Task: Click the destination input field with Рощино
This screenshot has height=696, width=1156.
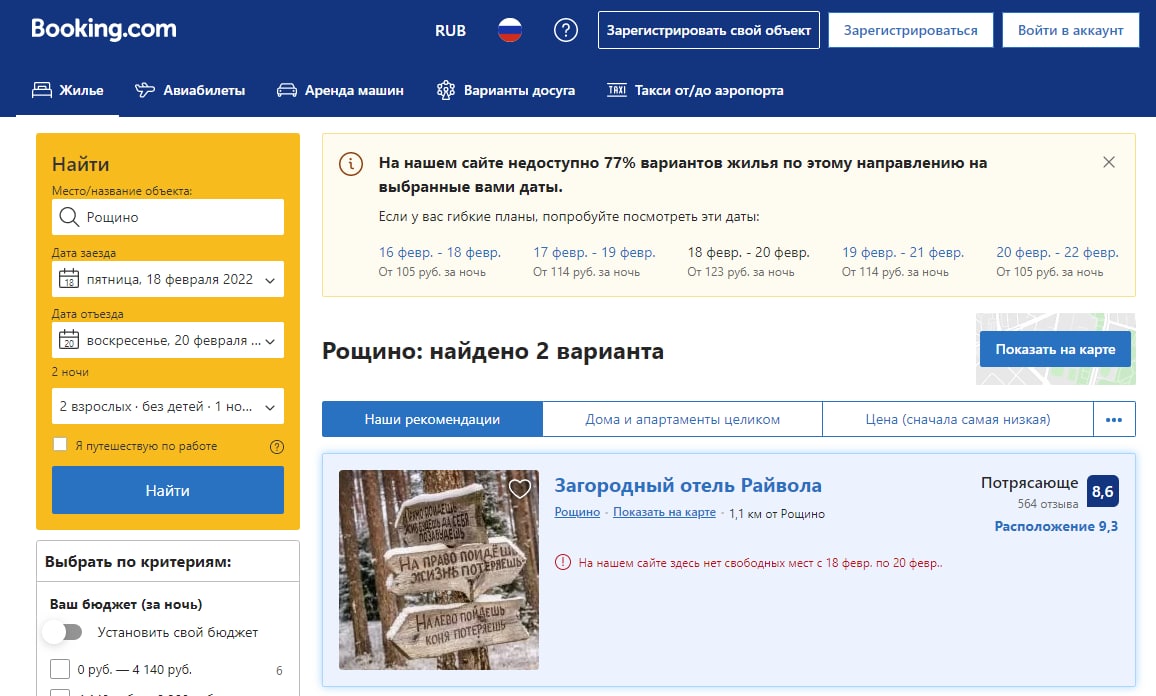Action: 168,217
